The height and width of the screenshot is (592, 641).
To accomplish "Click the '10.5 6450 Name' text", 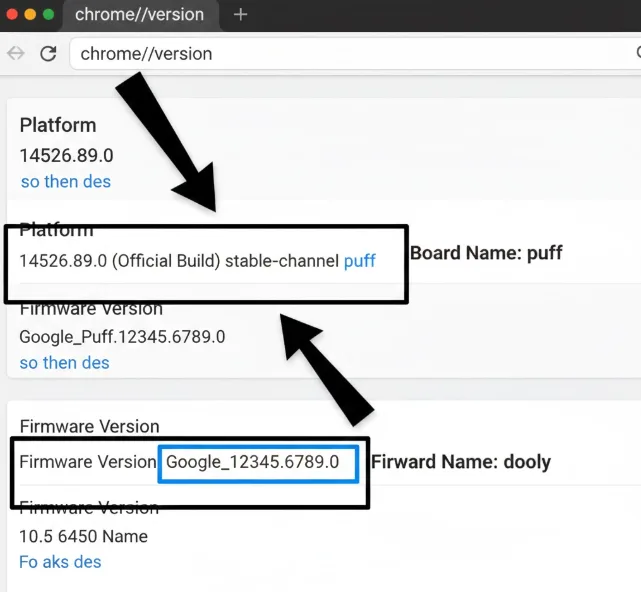I will point(83,537).
